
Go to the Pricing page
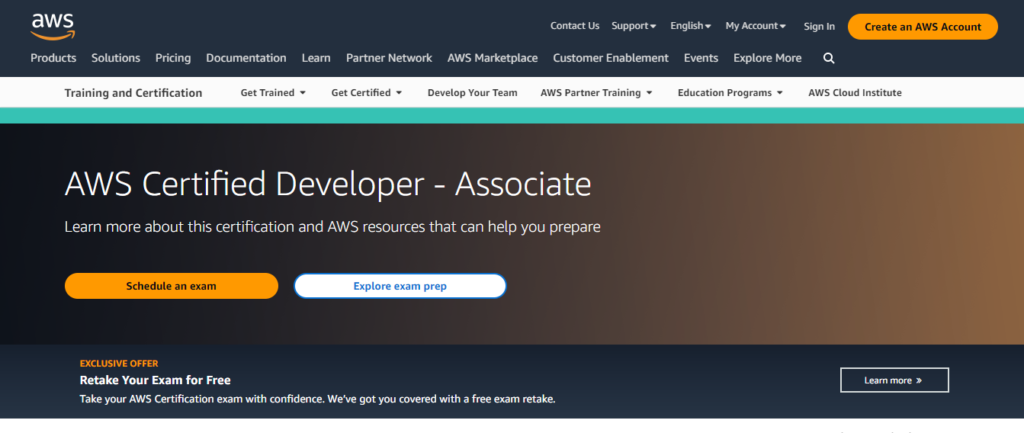pyautogui.click(x=173, y=58)
